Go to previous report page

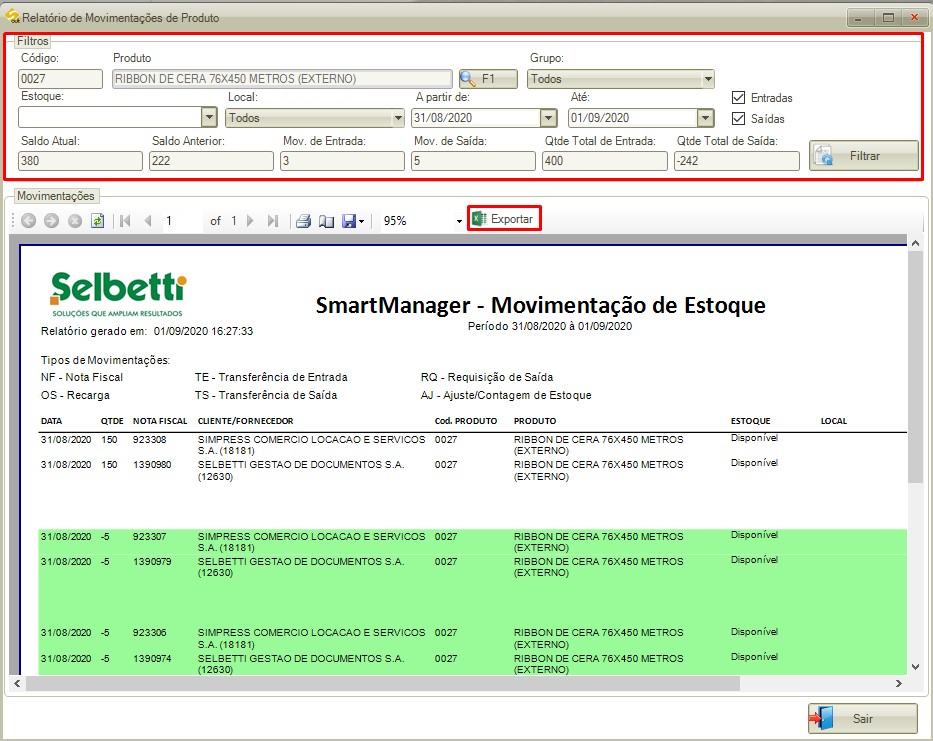point(148,221)
